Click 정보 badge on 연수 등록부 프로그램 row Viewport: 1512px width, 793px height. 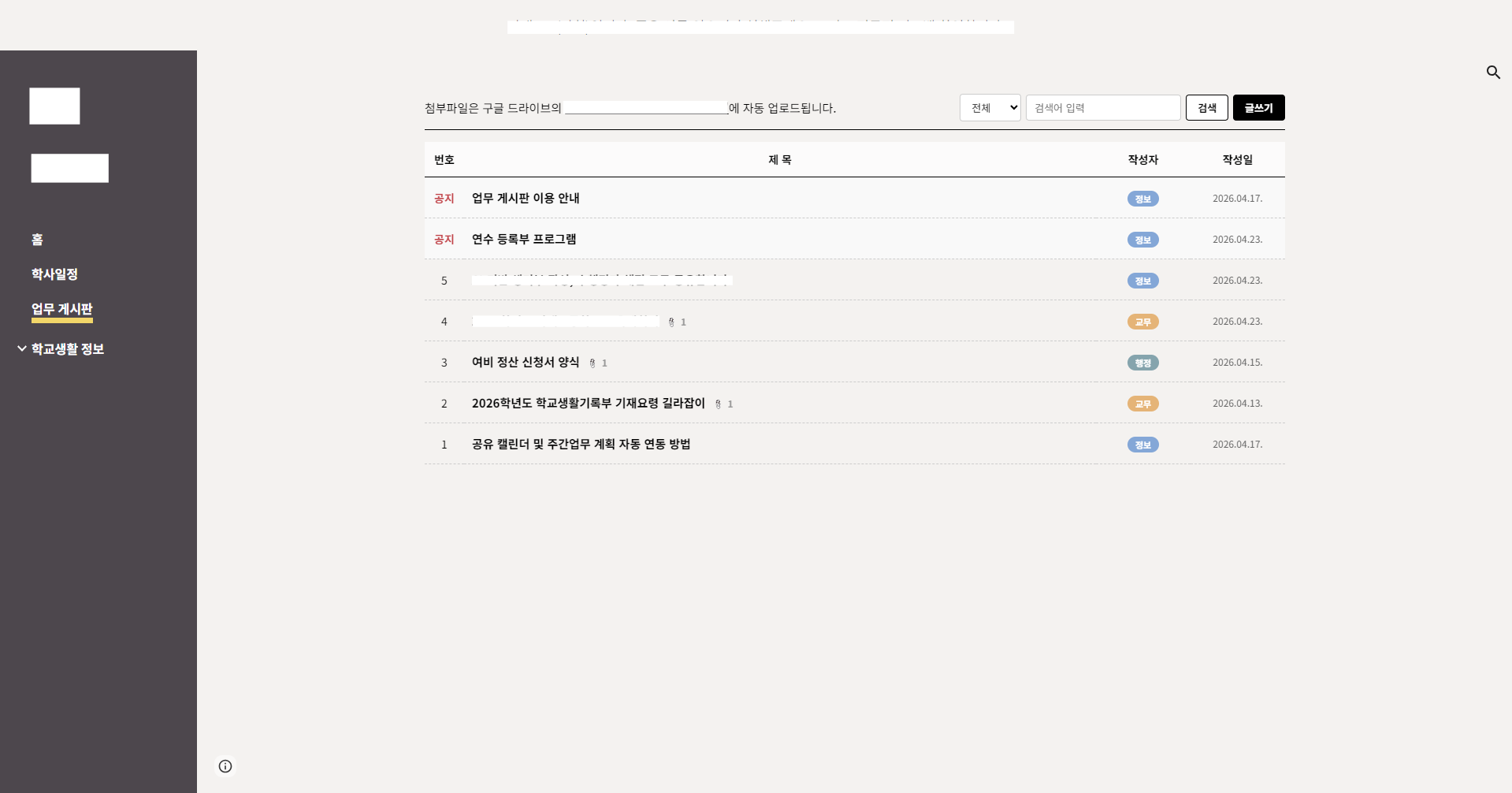(1142, 240)
